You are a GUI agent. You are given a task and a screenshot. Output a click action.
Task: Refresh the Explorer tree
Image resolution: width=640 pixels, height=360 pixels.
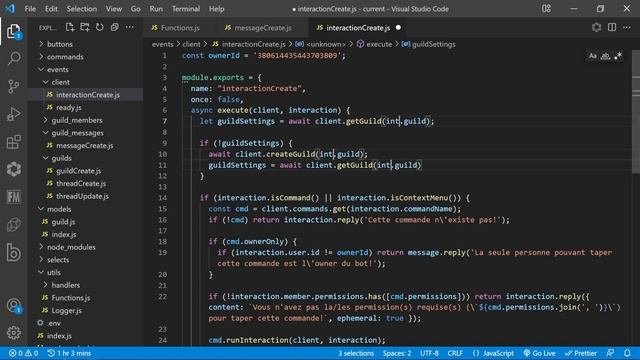(100, 27)
